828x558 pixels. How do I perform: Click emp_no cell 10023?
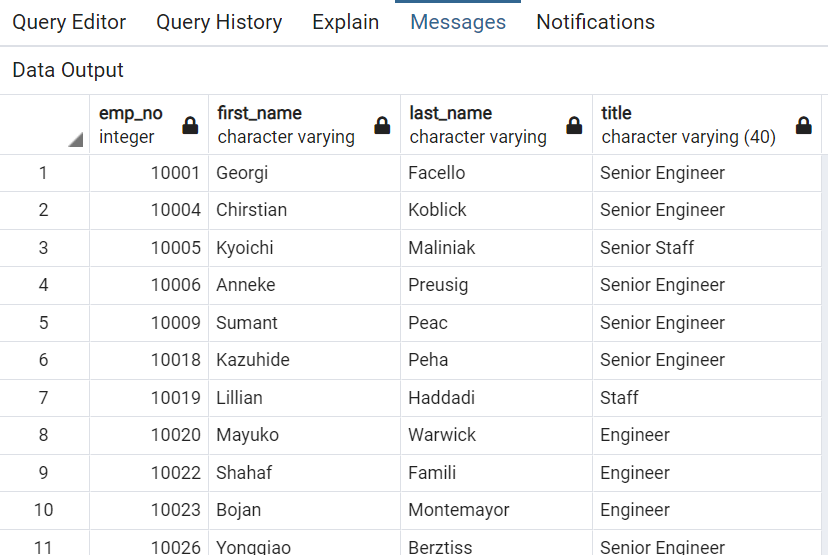point(149,510)
